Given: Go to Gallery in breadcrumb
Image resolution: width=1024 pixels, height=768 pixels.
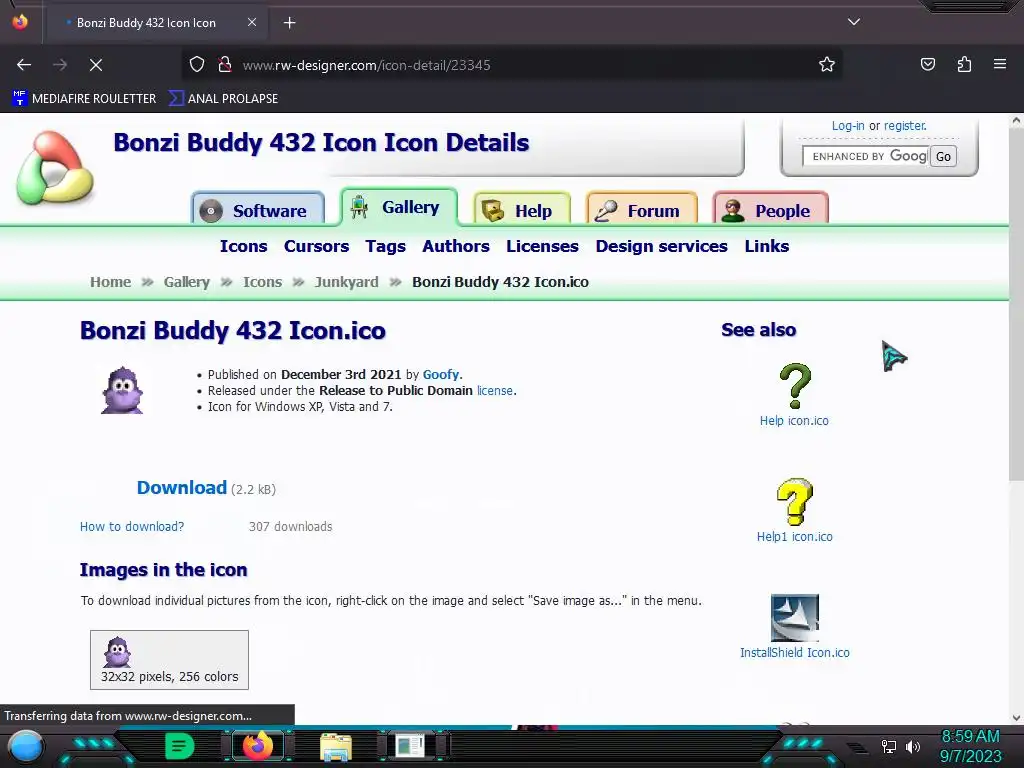Looking at the screenshot, I should tap(187, 282).
